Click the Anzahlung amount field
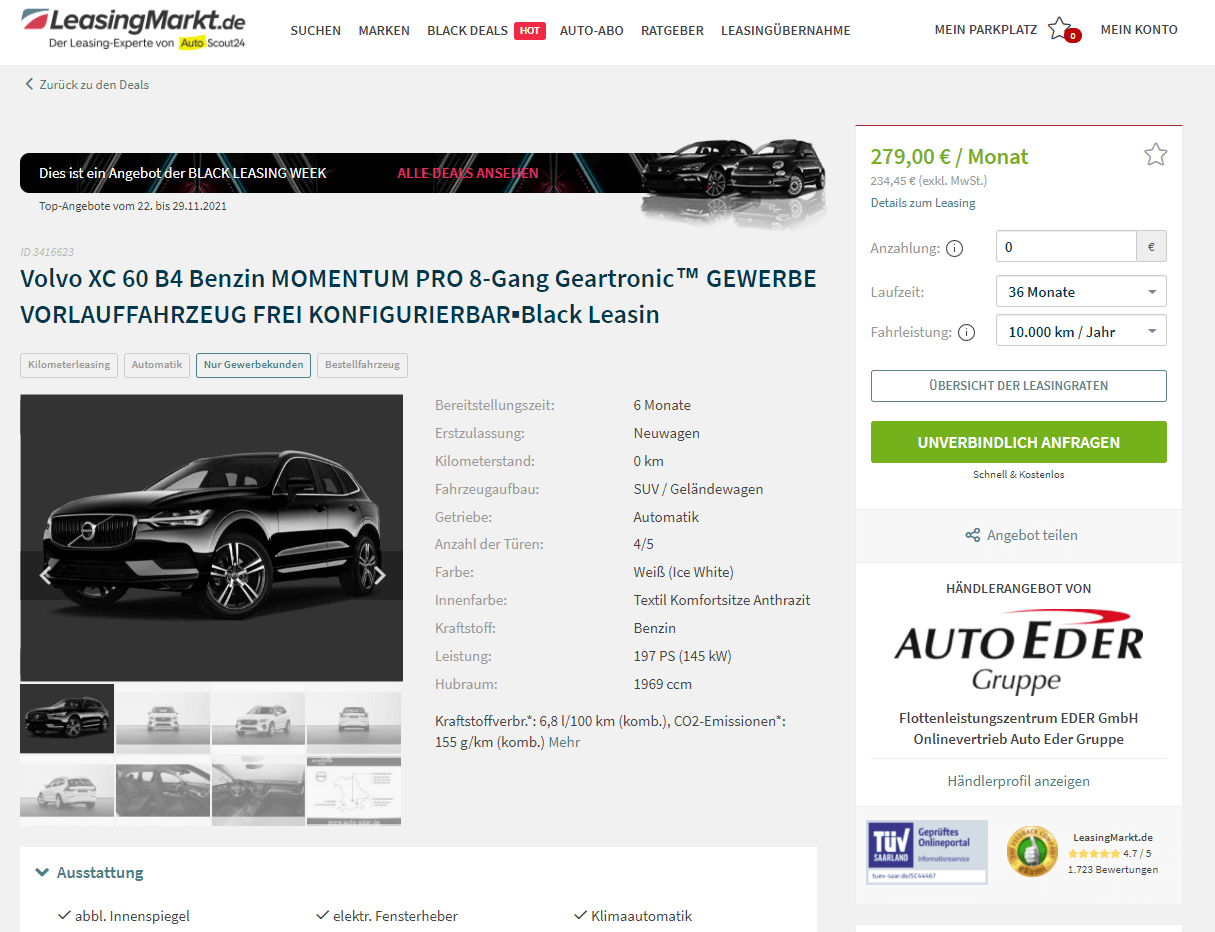1215x932 pixels. click(1066, 246)
